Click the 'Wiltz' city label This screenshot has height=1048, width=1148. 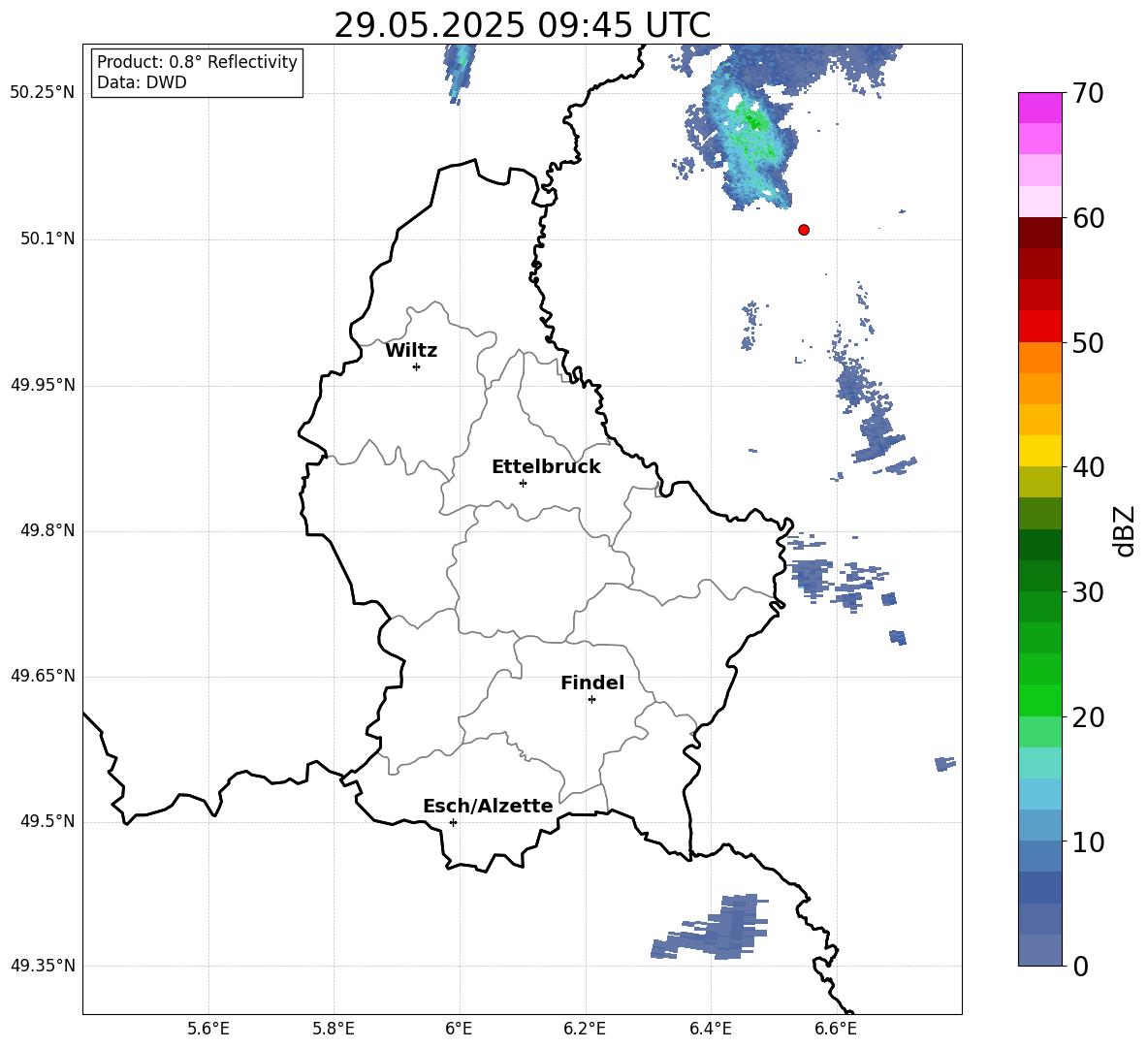pyautogui.click(x=411, y=351)
